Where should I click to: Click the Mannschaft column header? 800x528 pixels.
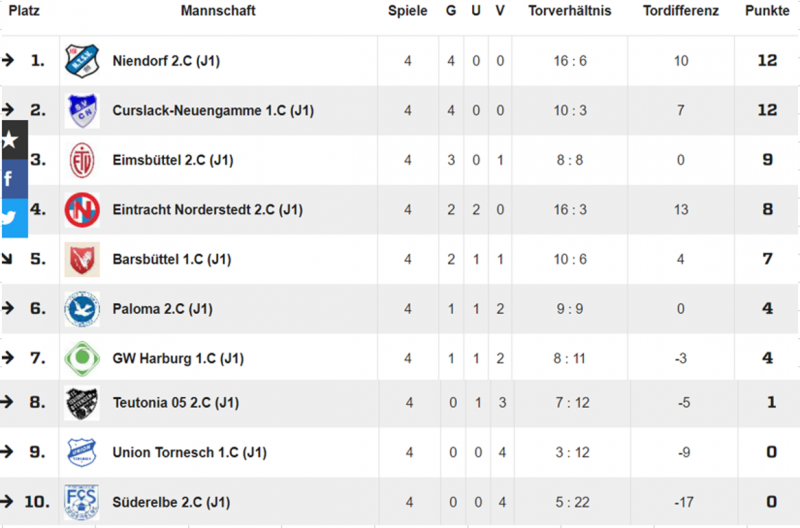tap(218, 11)
